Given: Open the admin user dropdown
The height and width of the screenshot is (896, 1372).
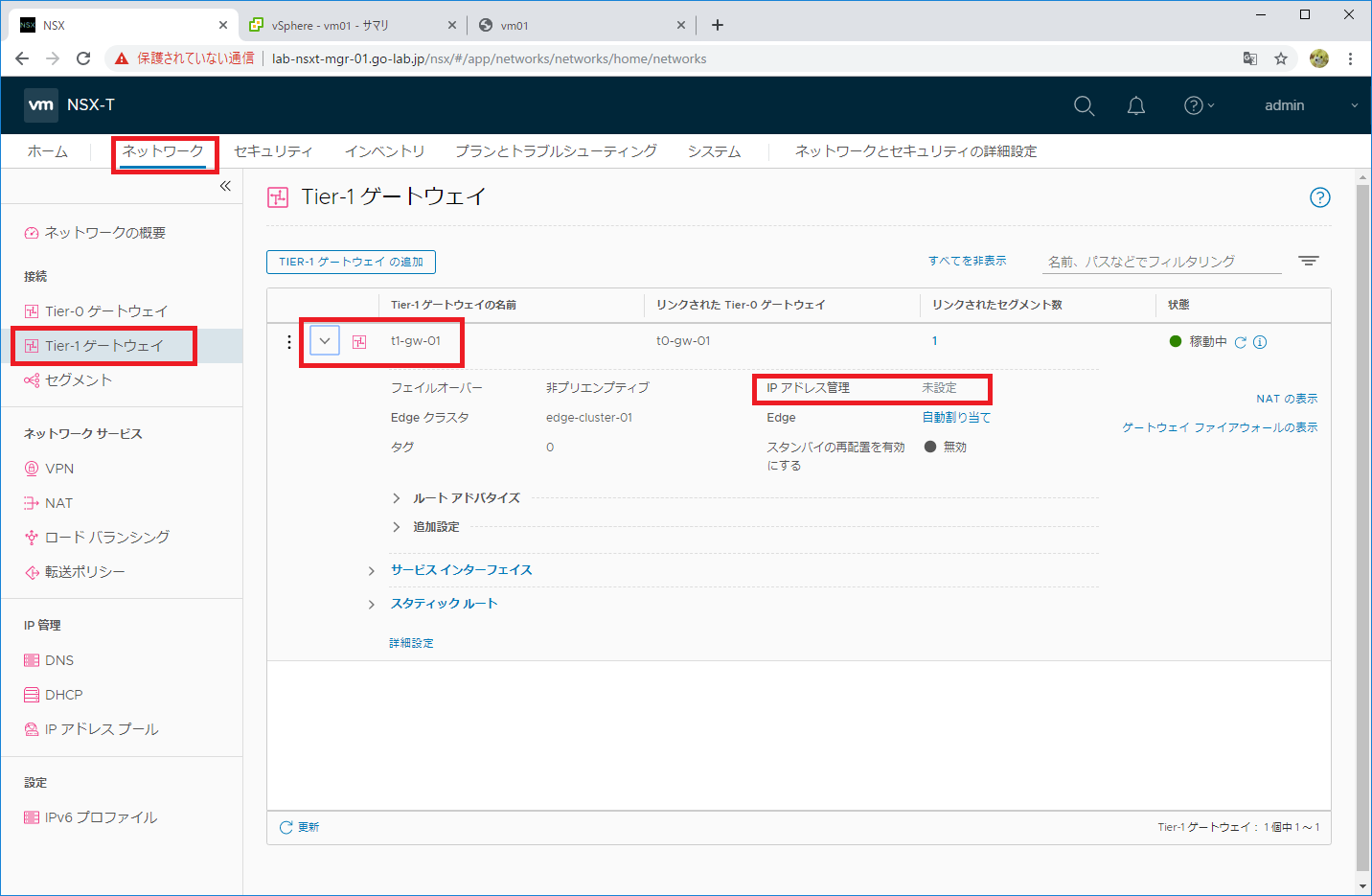Looking at the screenshot, I should click(1311, 105).
